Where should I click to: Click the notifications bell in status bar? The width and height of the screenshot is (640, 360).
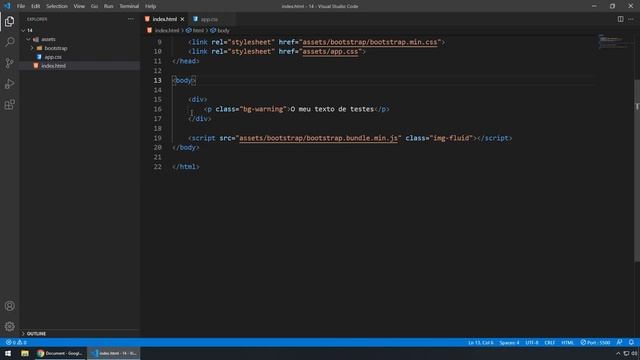(x=631, y=342)
